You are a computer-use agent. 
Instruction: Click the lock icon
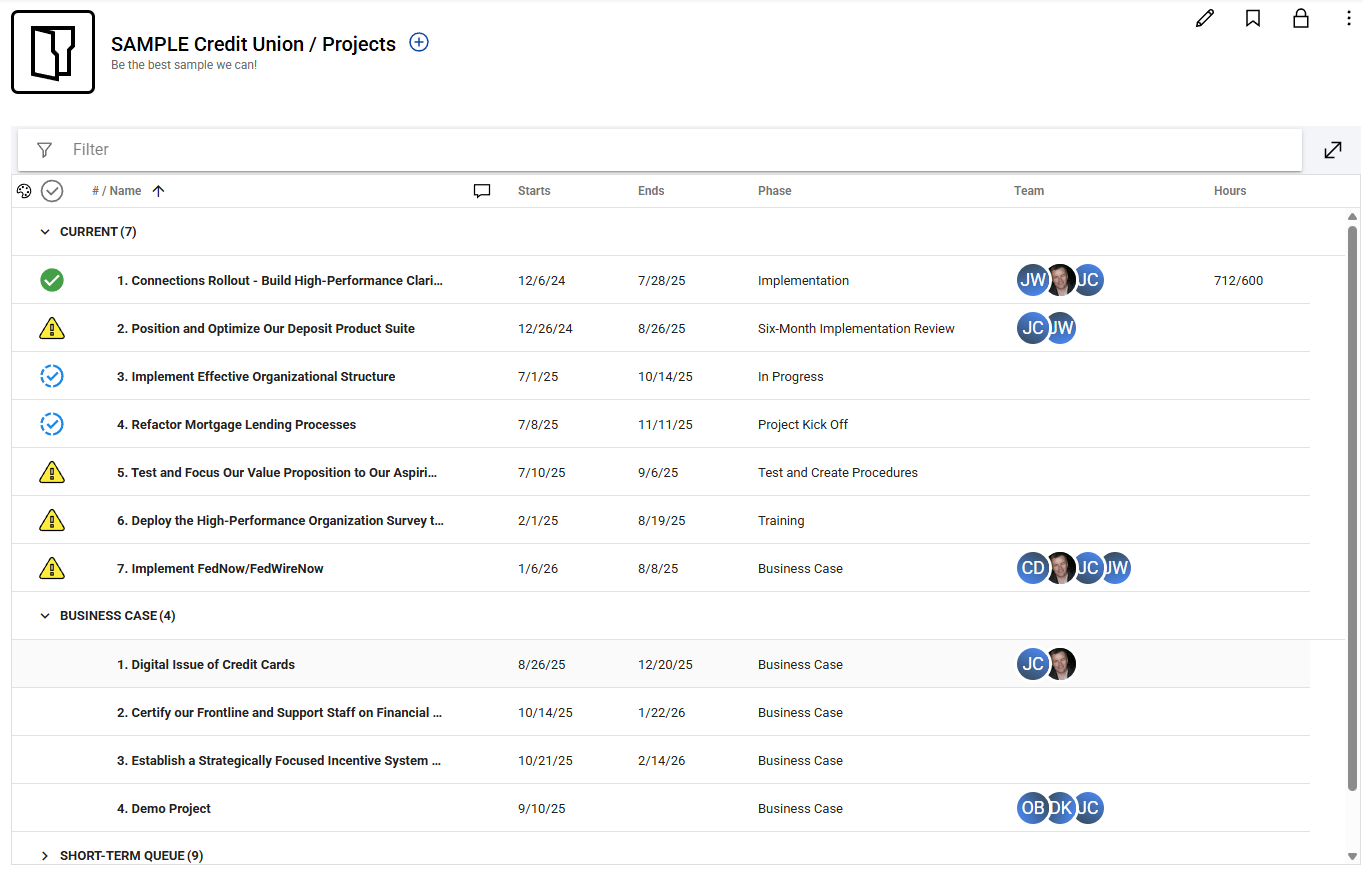1301,18
